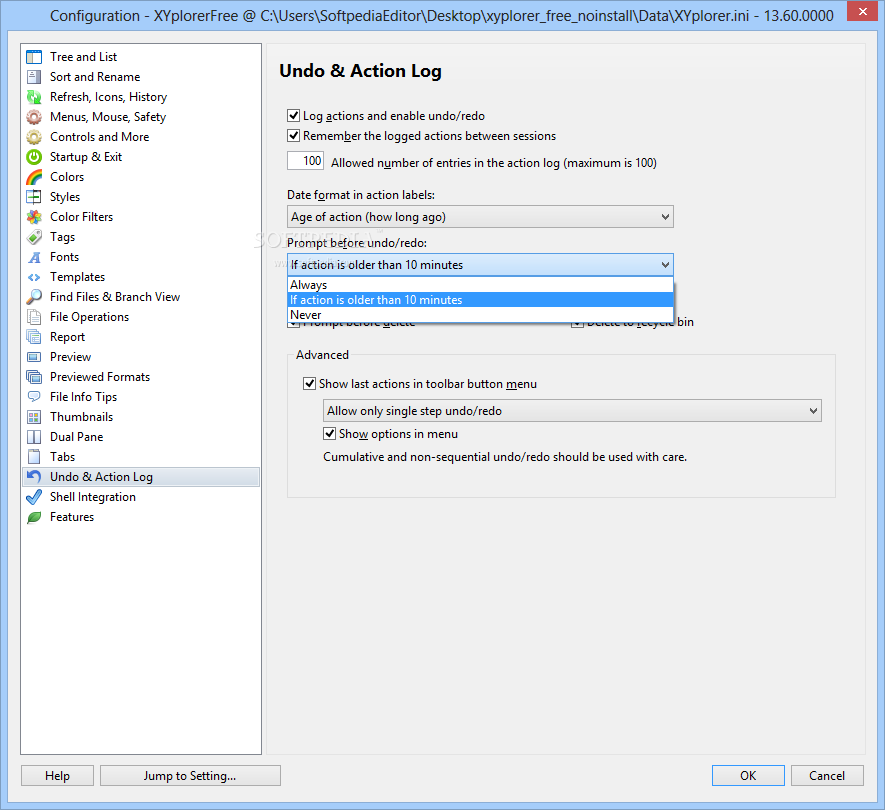
Task: Select Always in the prompt dropdown list
Action: tap(480, 285)
